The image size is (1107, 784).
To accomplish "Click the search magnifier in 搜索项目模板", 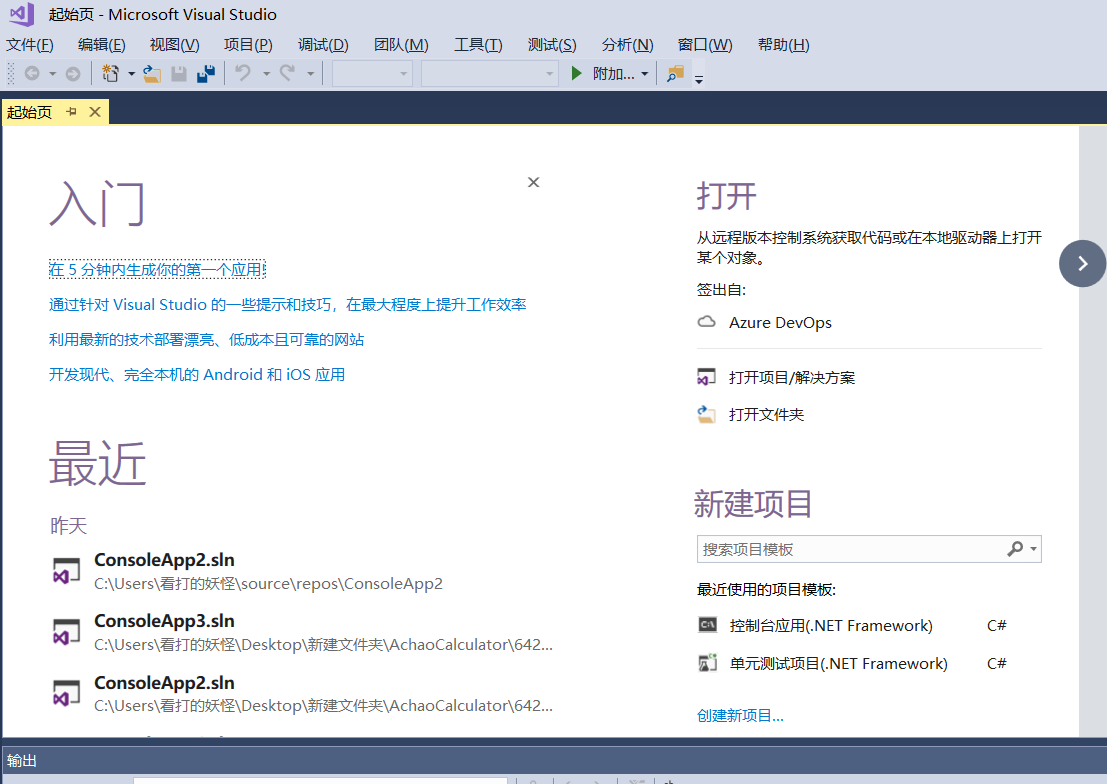I will 1016,549.
